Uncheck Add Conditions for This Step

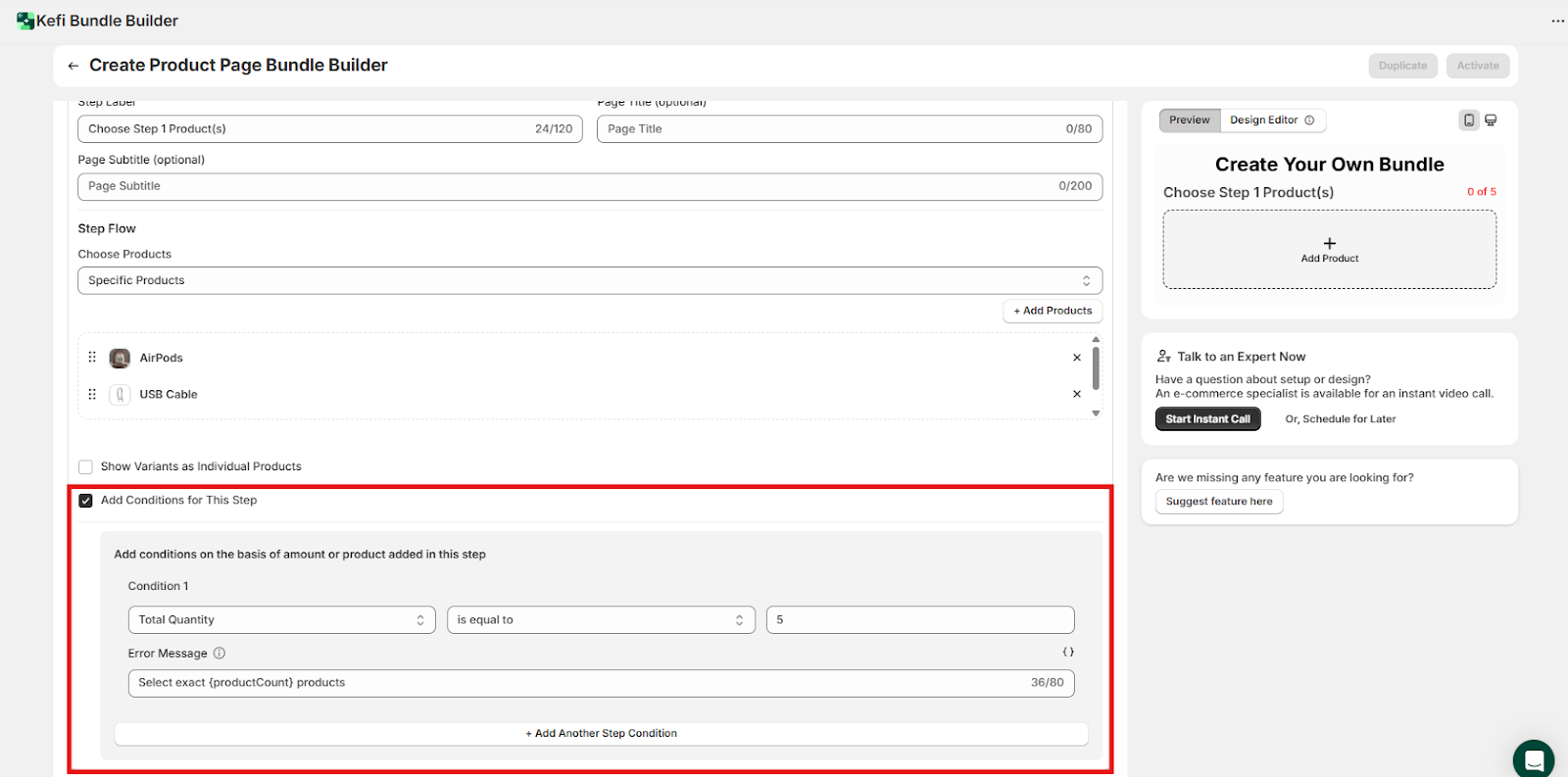click(86, 501)
